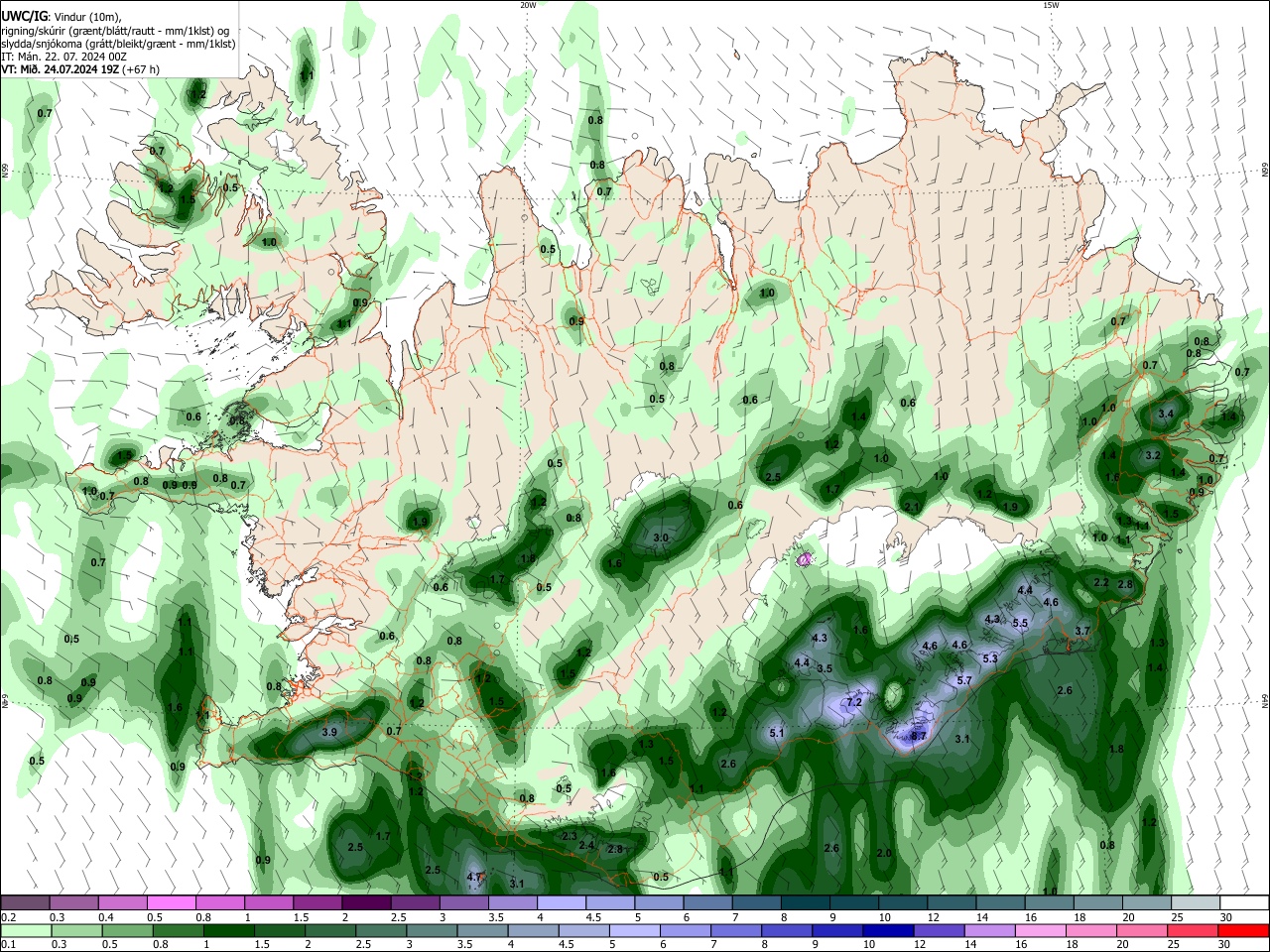Viewport: 1270px width, 952px height.
Task: Pick the bright magenta swatch labeled 0.5 in snow legend
Action: (172, 903)
